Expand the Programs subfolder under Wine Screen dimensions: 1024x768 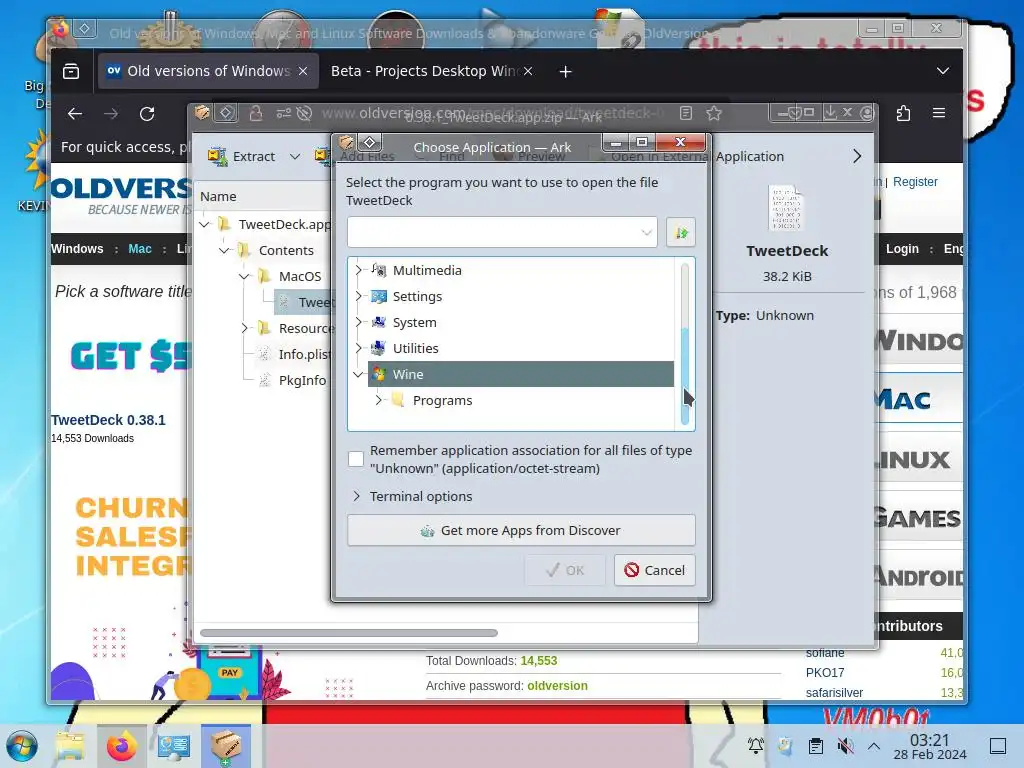pyautogui.click(x=378, y=400)
